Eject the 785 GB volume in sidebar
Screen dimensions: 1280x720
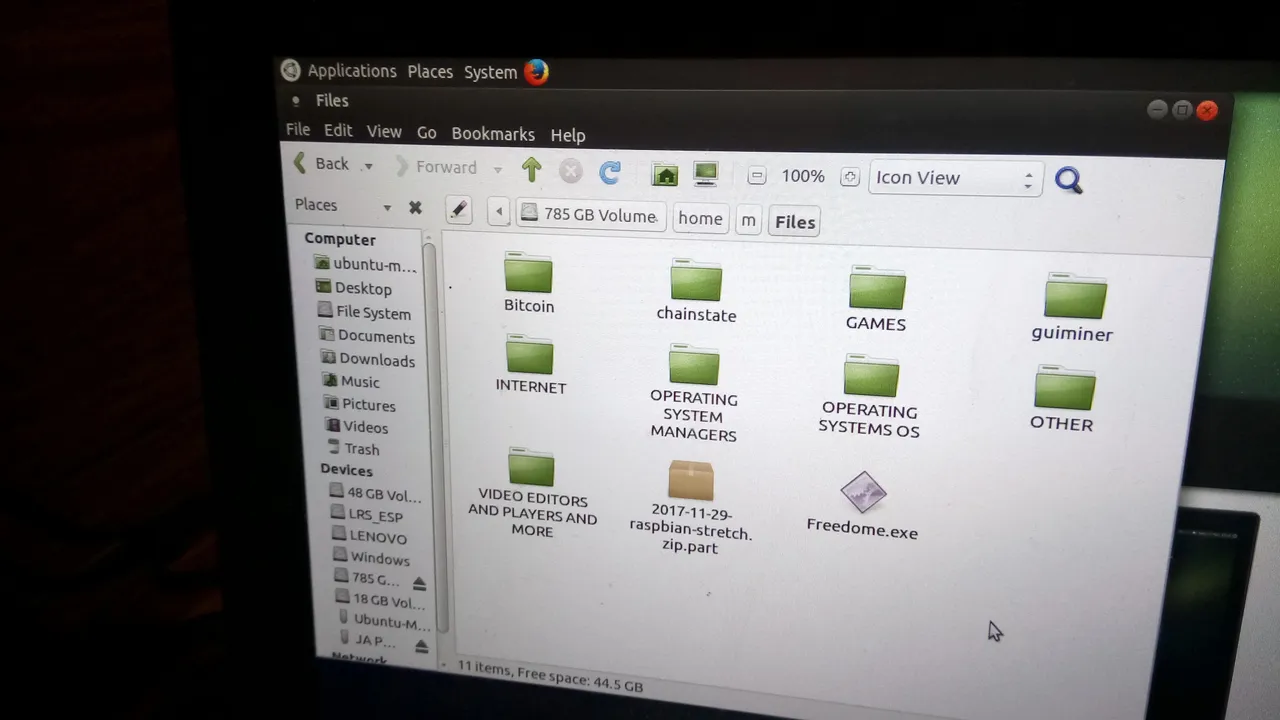[419, 583]
